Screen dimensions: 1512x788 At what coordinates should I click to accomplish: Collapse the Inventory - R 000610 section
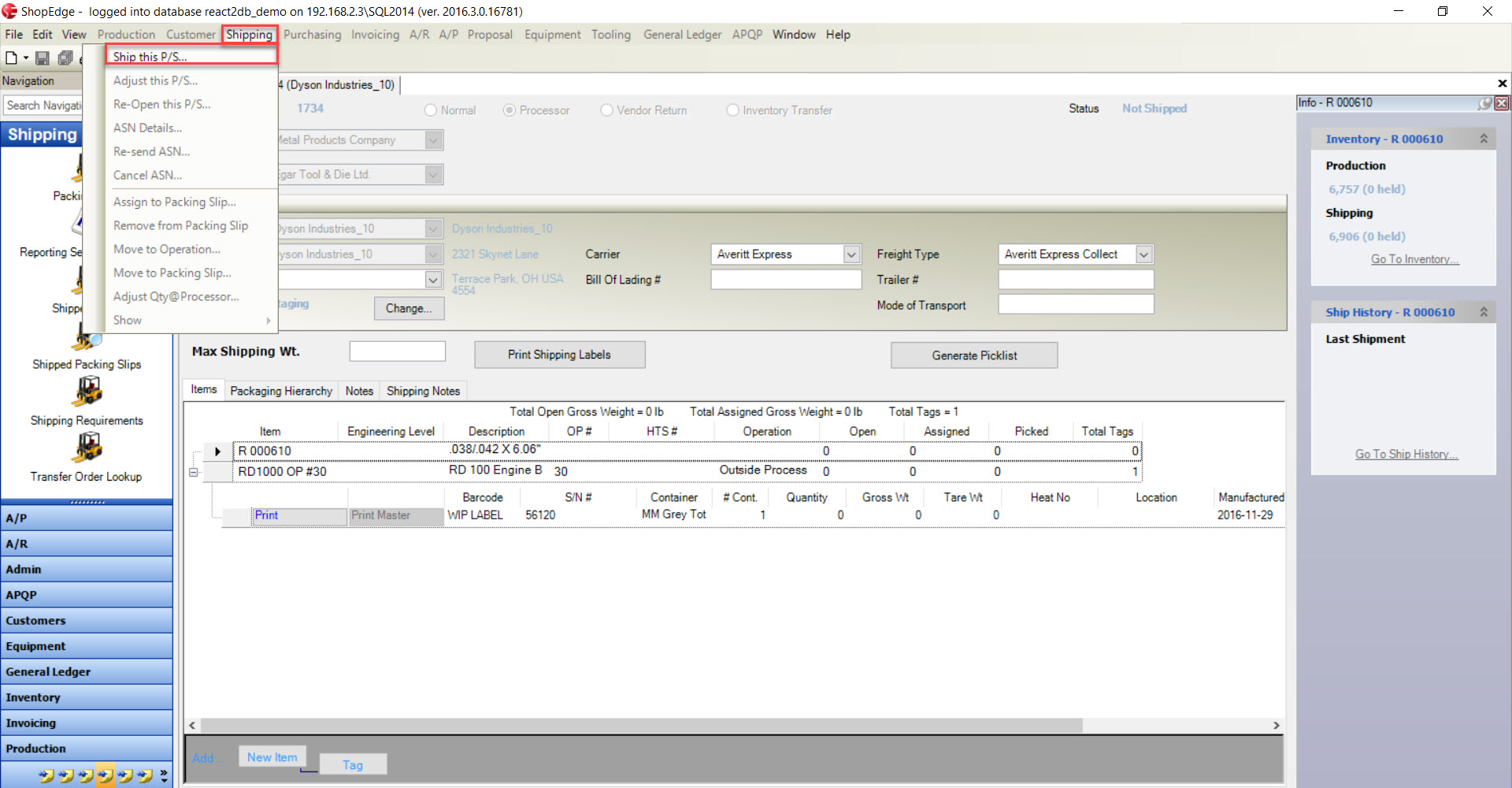[x=1484, y=139]
